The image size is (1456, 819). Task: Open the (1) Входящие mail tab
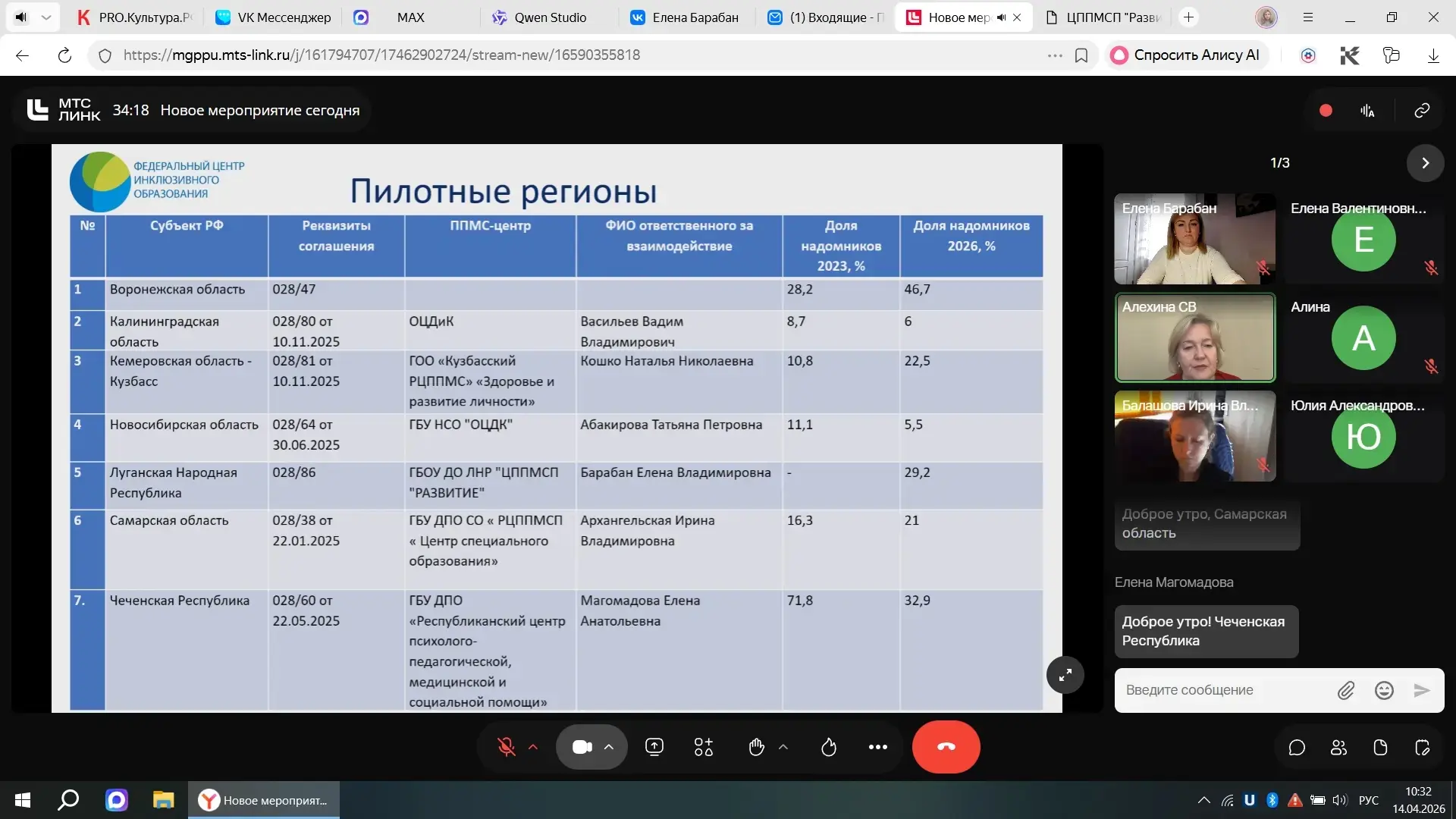click(x=825, y=17)
